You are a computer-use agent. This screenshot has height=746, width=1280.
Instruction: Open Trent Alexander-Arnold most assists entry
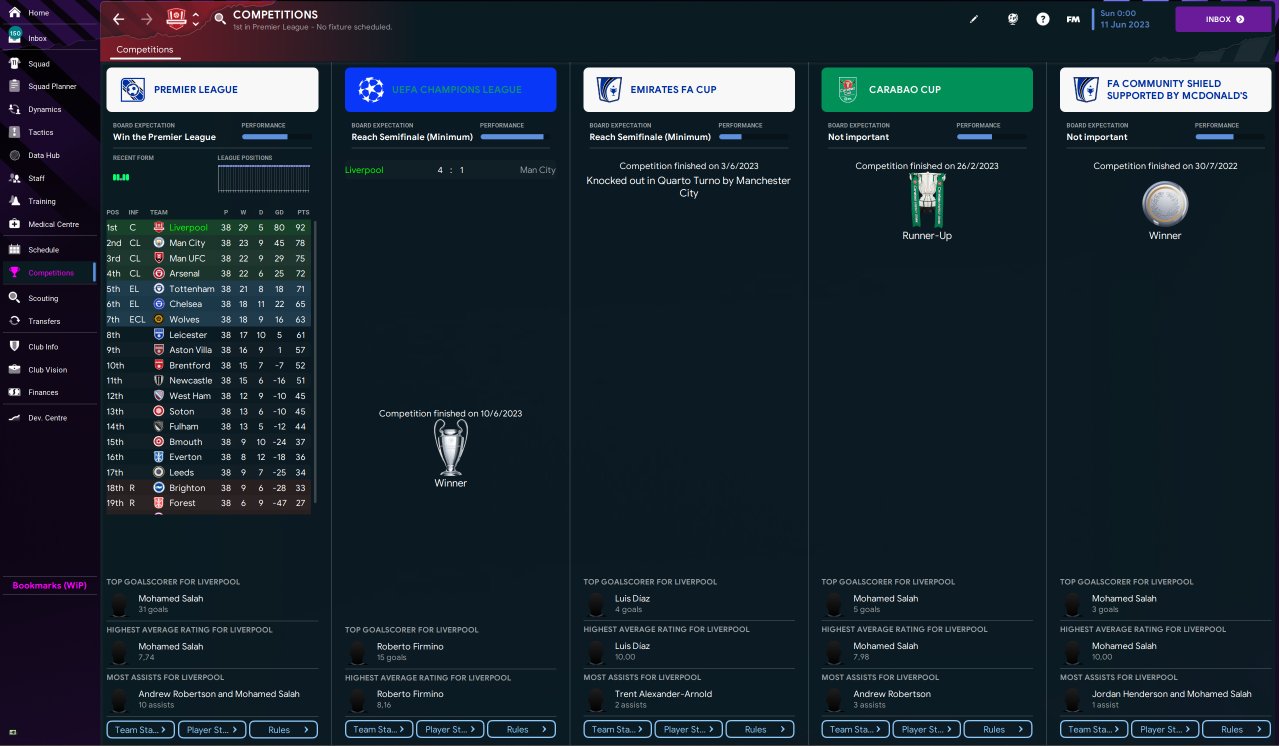point(689,698)
